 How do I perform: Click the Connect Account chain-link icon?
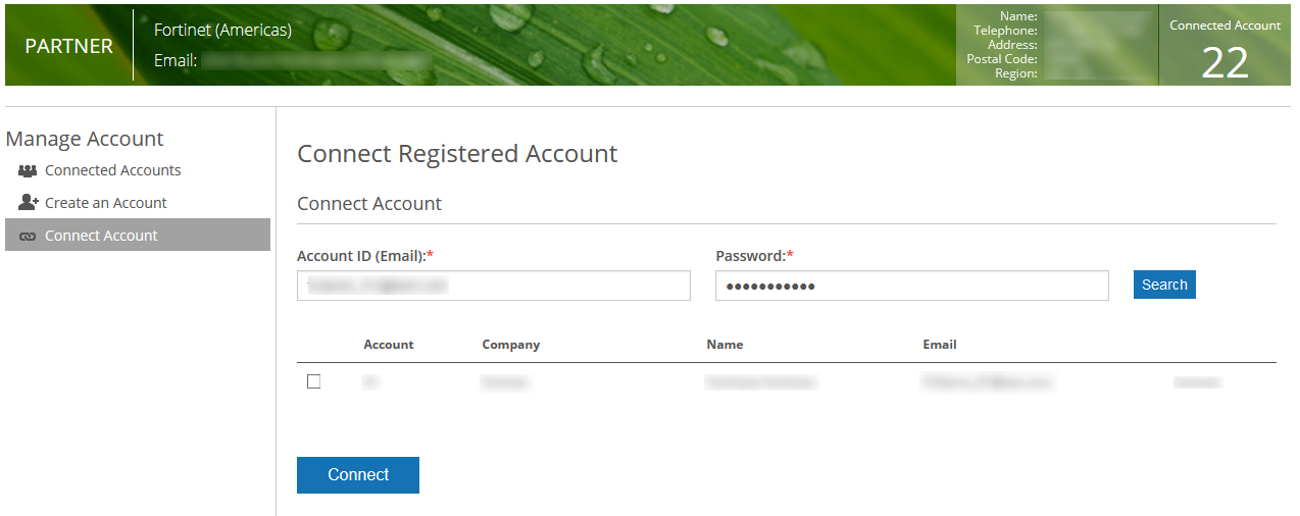[x=27, y=236]
